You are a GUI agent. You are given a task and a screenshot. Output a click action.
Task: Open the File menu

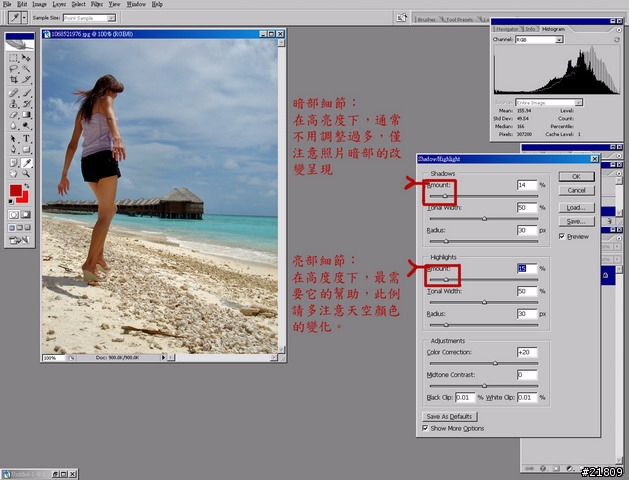(7, 4)
